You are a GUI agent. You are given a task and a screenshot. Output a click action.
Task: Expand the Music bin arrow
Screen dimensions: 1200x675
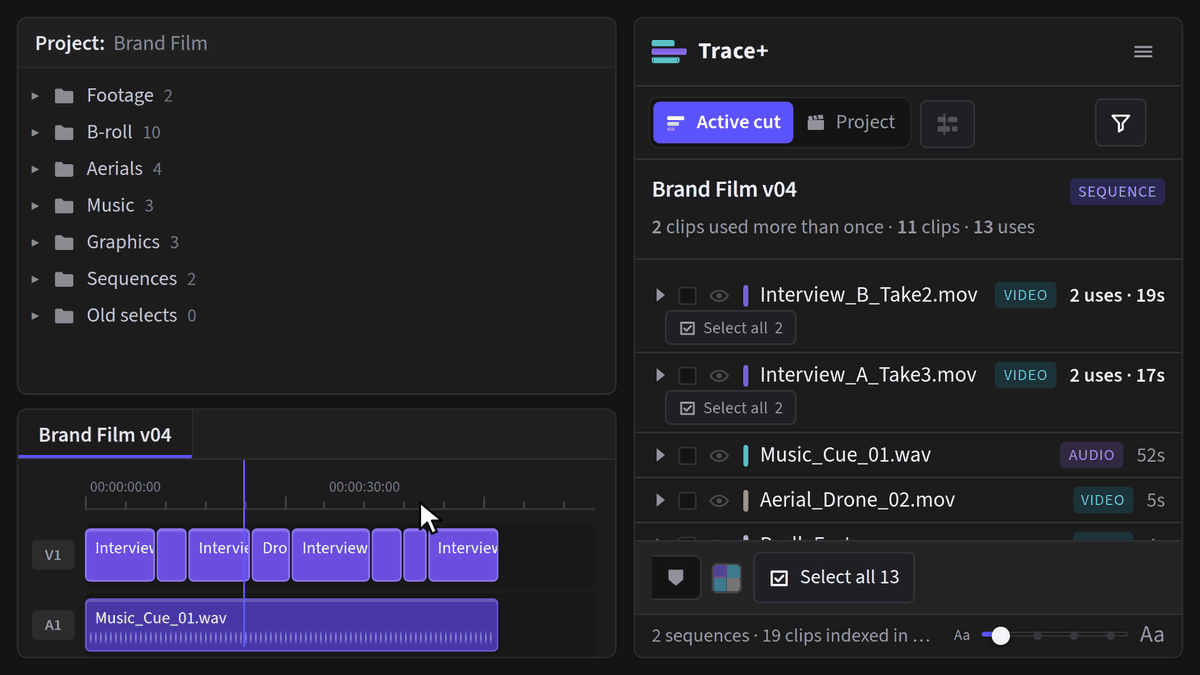(x=35, y=206)
